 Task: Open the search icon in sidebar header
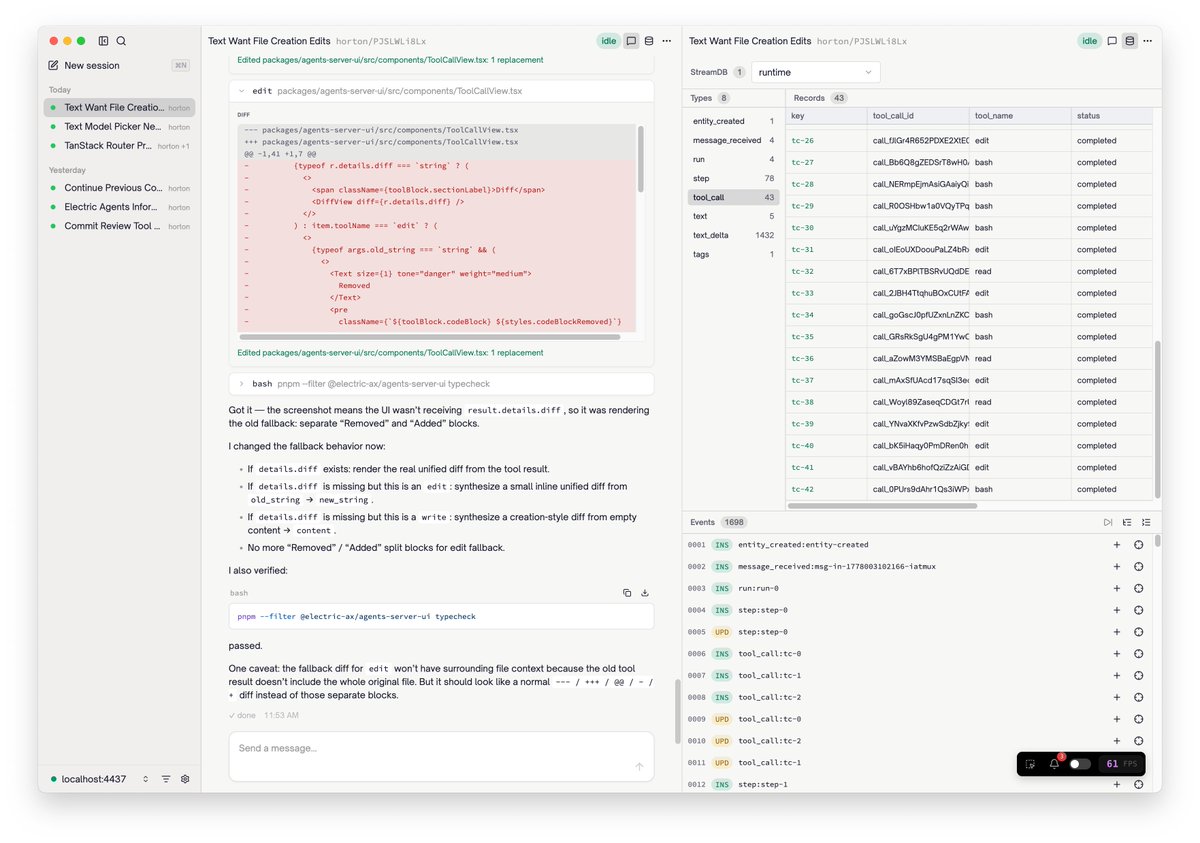click(121, 41)
